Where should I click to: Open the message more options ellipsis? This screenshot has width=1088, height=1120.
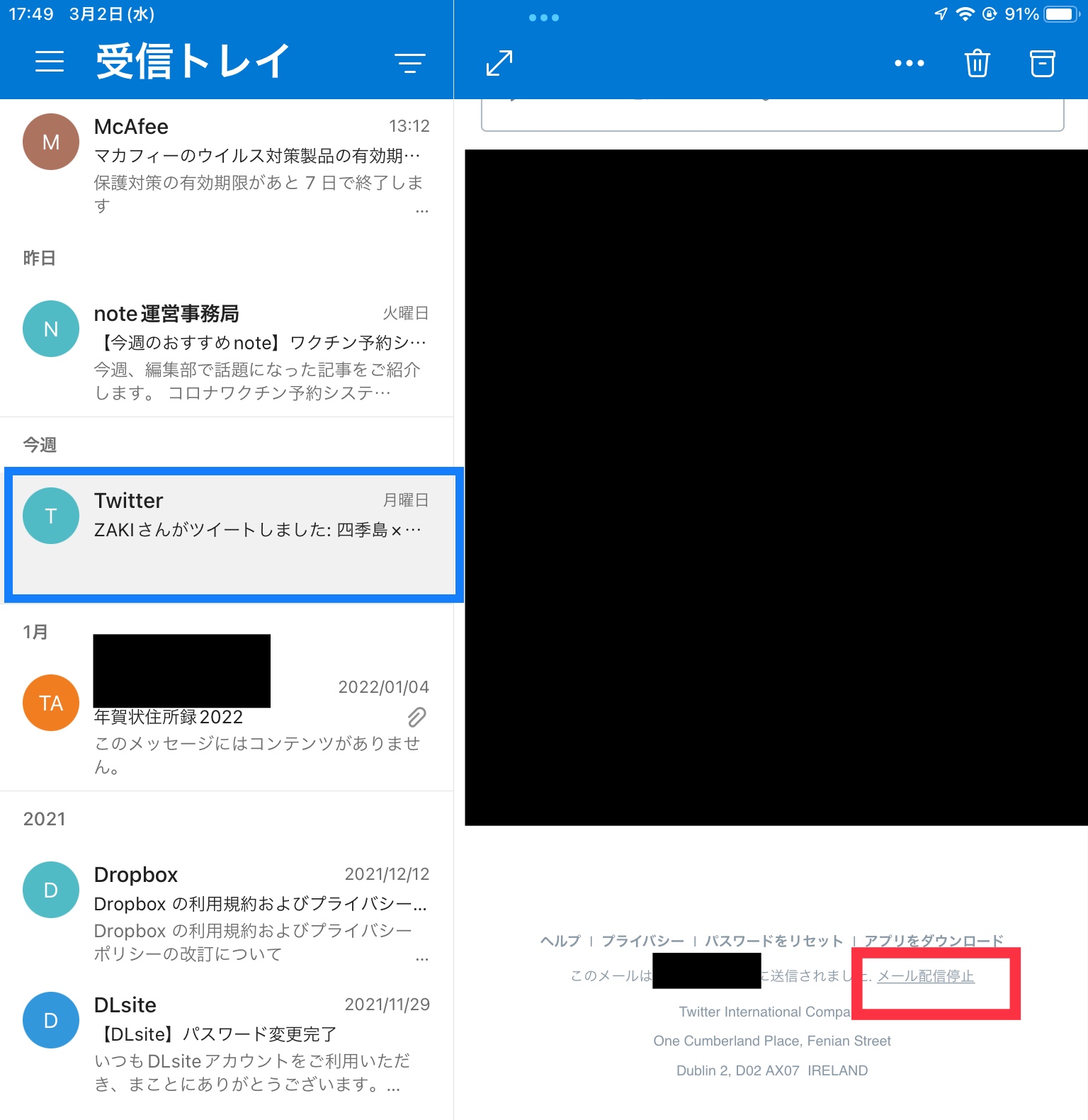tap(909, 63)
